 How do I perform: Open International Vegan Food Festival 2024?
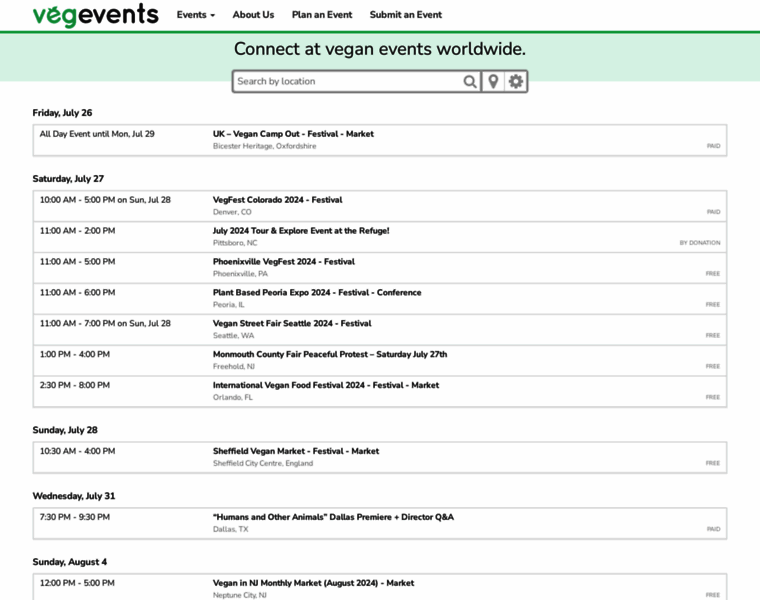click(x=326, y=385)
